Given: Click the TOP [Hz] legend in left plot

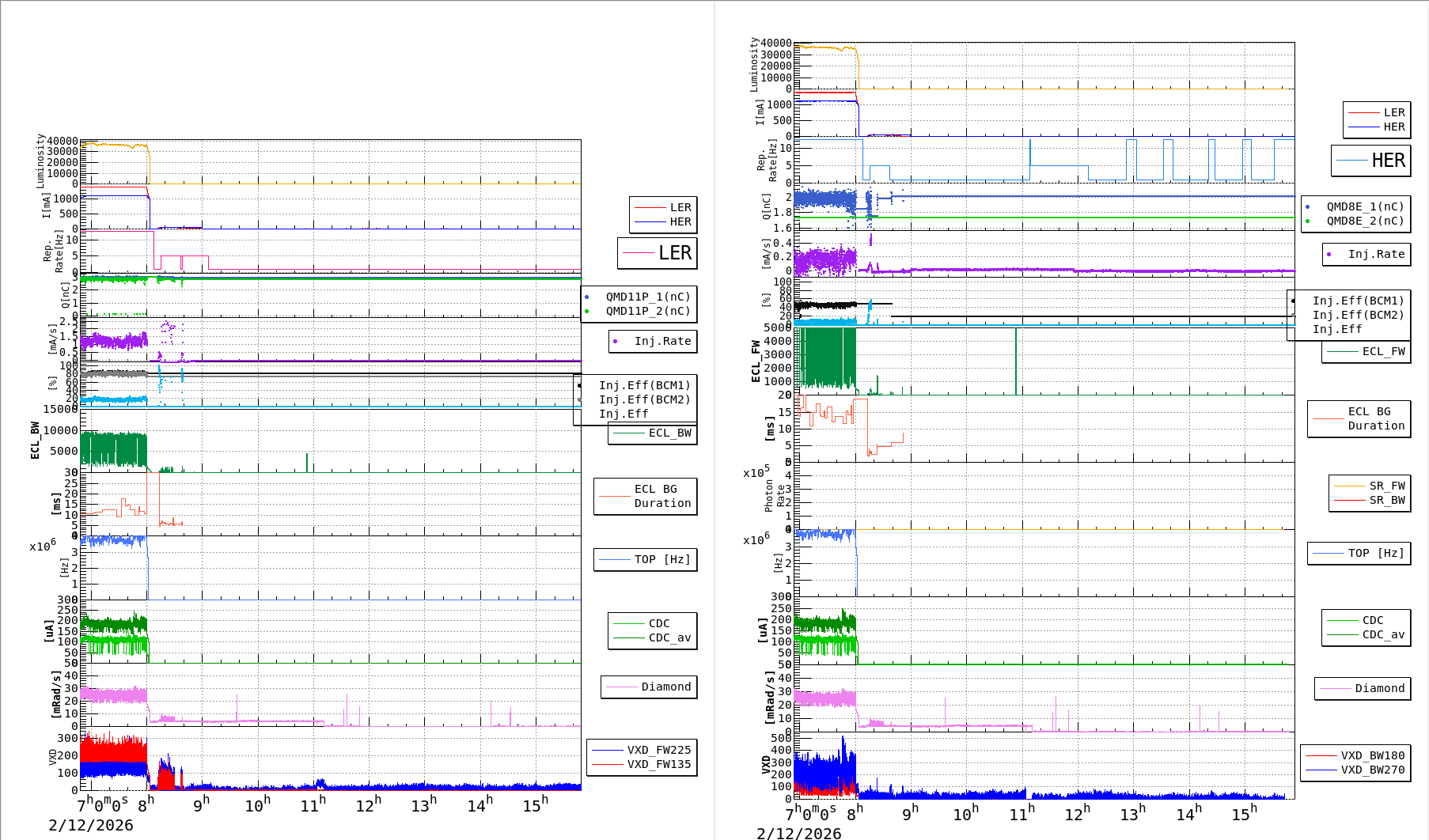Looking at the screenshot, I should (x=661, y=559).
